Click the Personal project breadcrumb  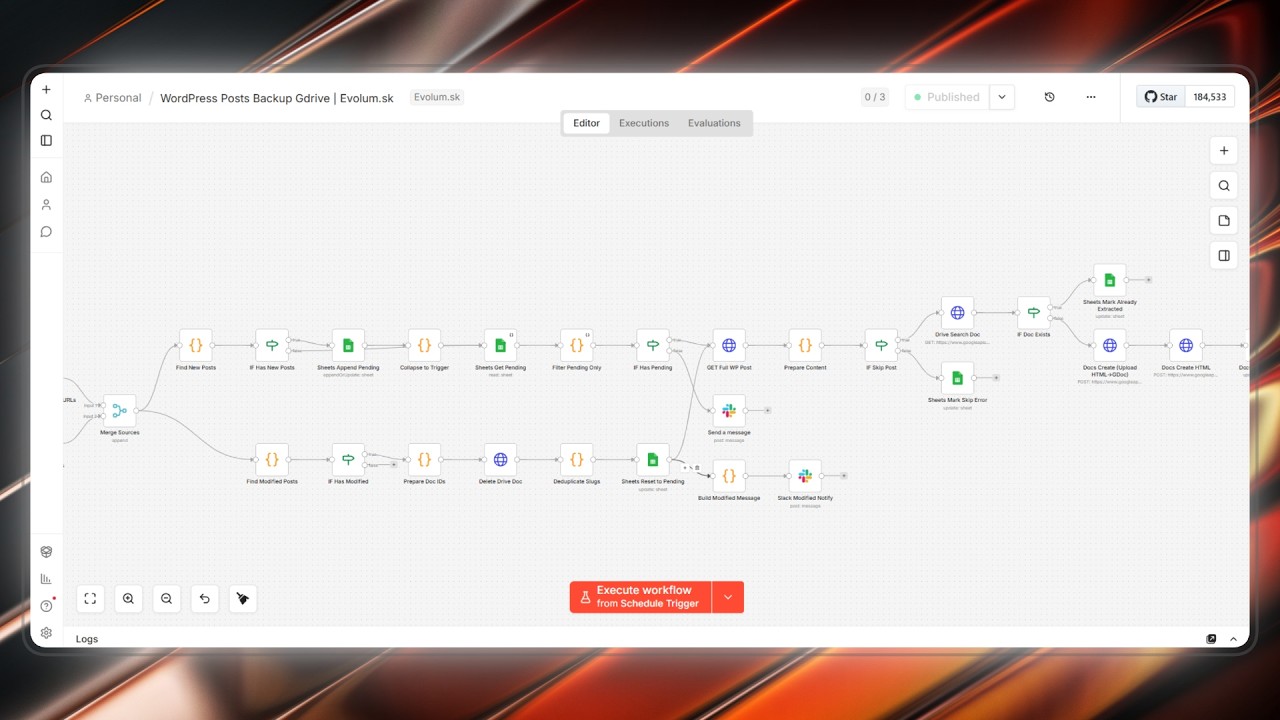112,98
